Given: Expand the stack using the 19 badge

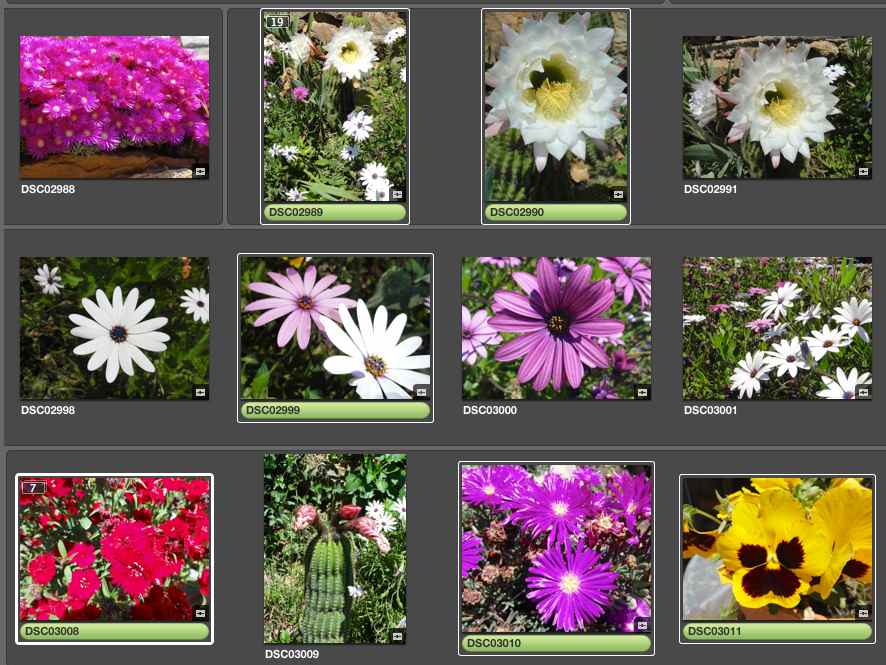Looking at the screenshot, I should point(277,22).
